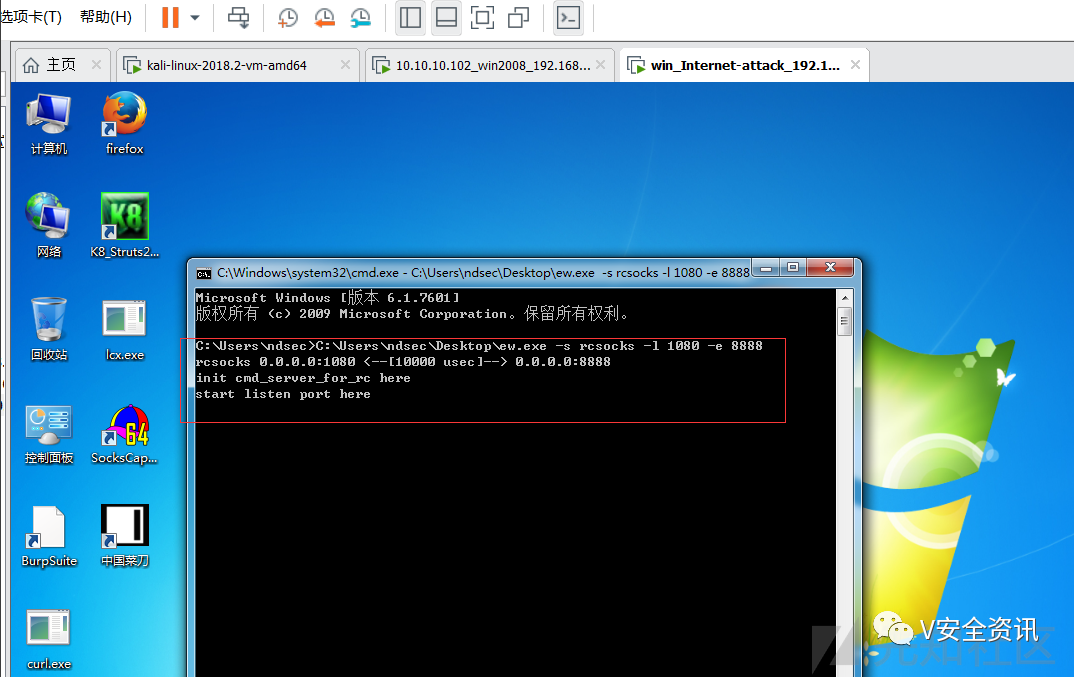Click 'start listen port here' line
Viewport: 1074px width, 677px height.
point(283,394)
